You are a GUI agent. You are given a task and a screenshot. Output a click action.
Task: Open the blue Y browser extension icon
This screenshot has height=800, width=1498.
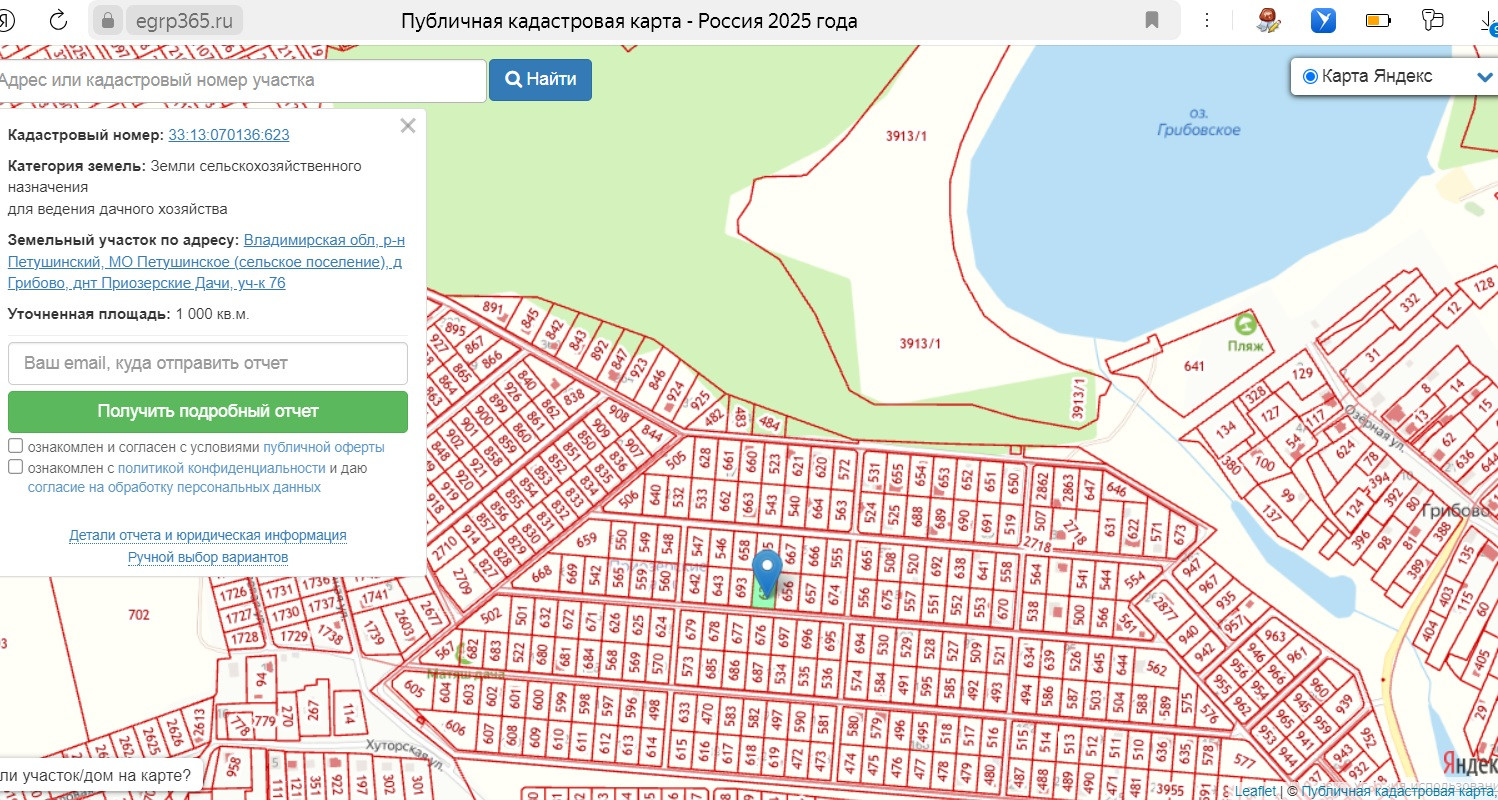point(1324,20)
